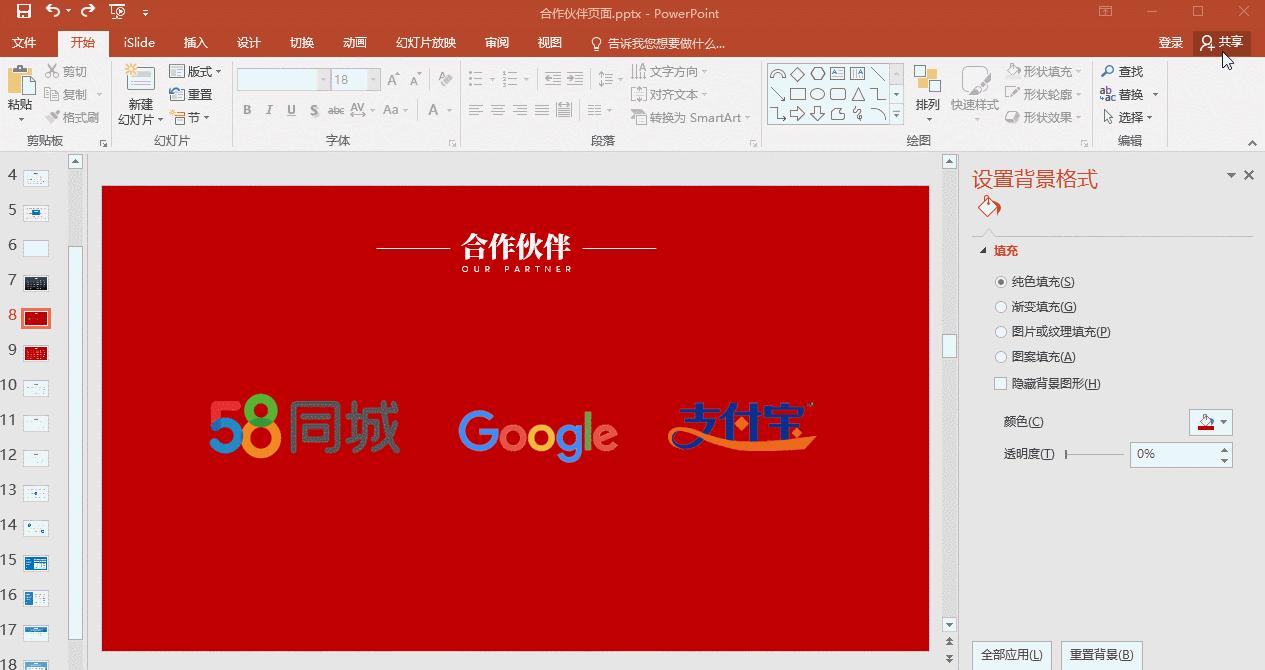Screen dimensions: 1265x670
Task: Open the font size 18 dropdown arrow
Action: (x=373, y=79)
